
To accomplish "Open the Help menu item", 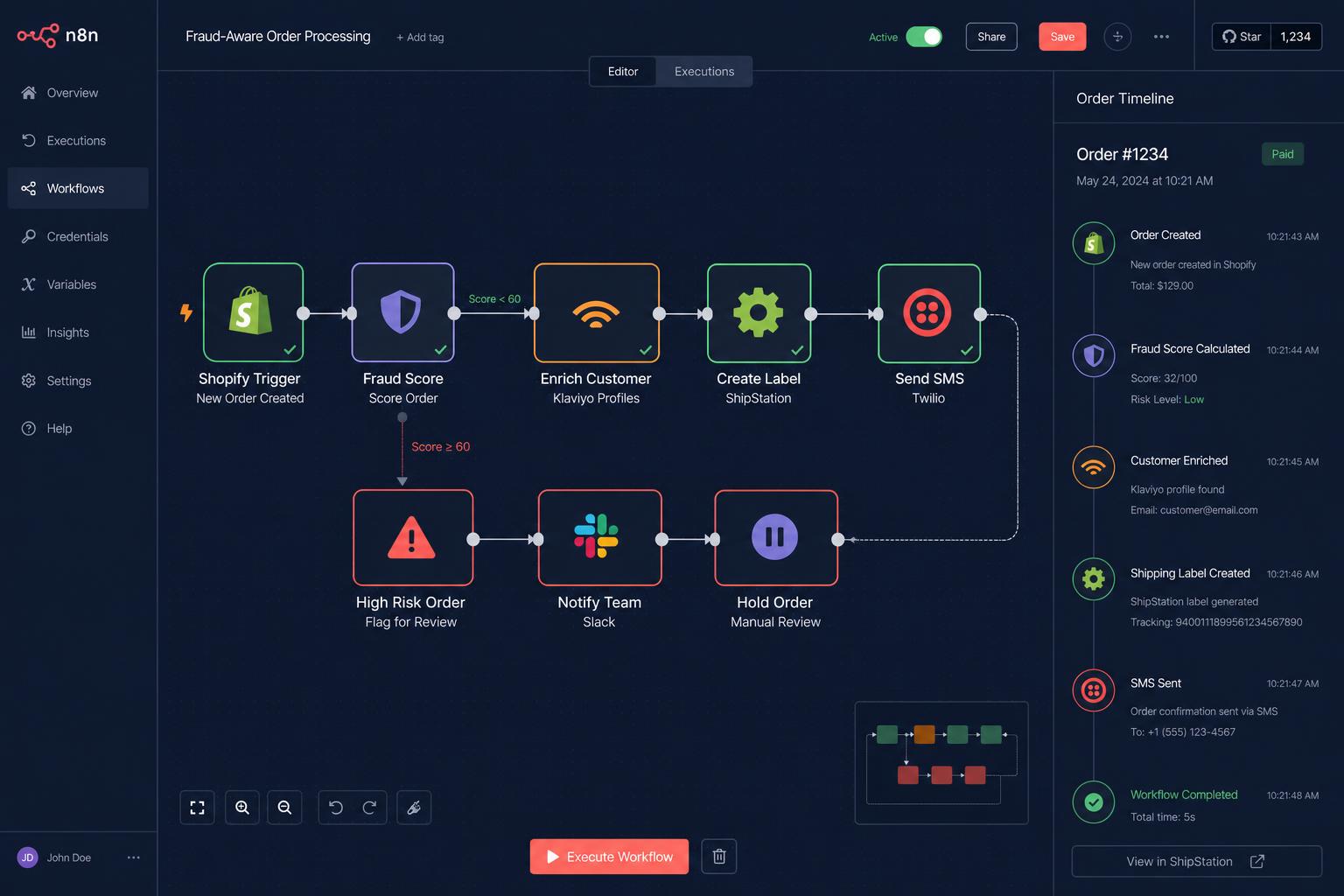I will click(x=78, y=429).
